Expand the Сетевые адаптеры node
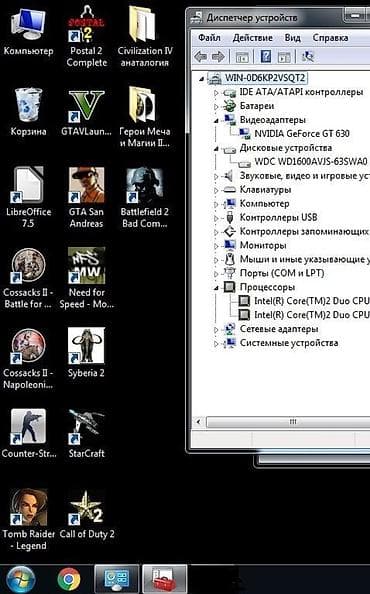The height and width of the screenshot is (594, 370). pos(216,330)
